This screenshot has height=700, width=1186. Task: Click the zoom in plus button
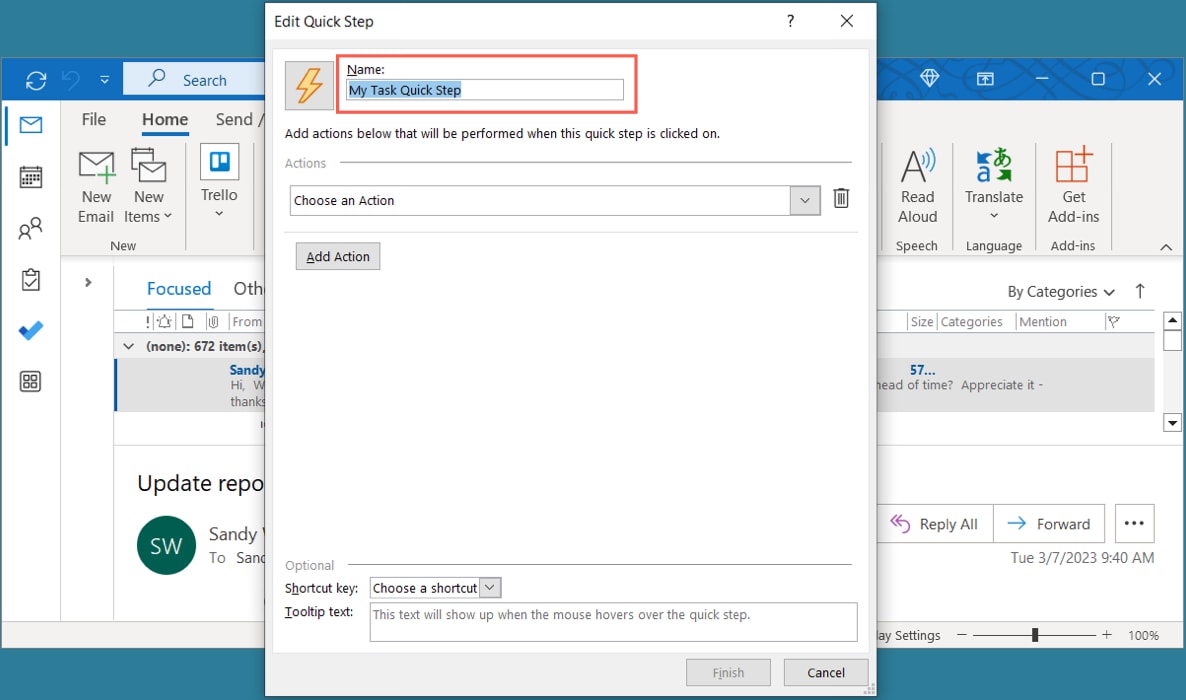(1107, 635)
